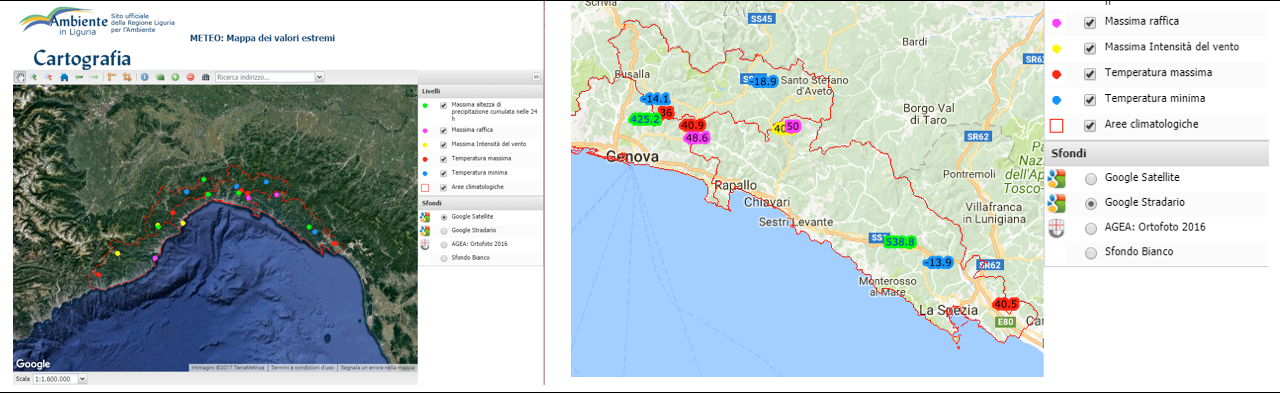This screenshot has height=394, width=1280.
Task: Go to next map view with right arrow
Action: click(94, 77)
